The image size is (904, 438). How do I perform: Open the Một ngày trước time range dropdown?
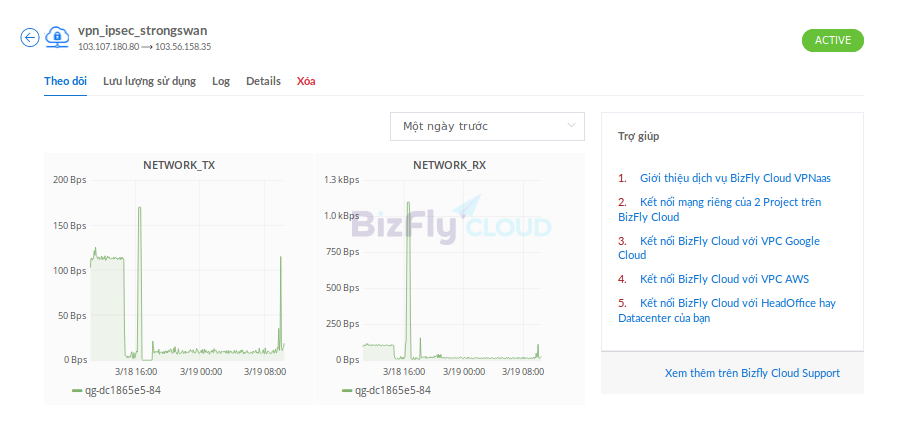[x=487, y=126]
